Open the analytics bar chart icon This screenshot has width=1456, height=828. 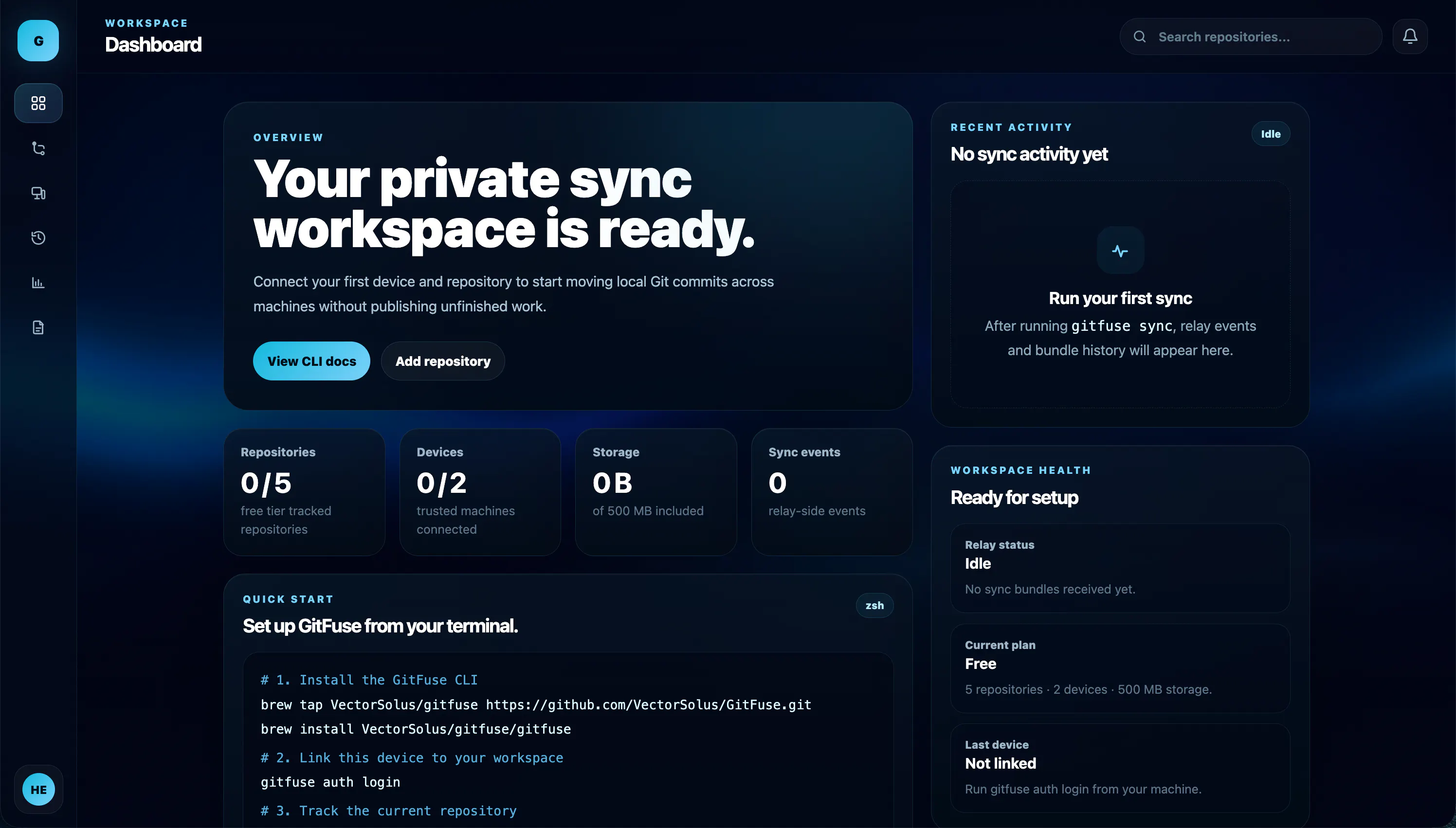click(38, 283)
